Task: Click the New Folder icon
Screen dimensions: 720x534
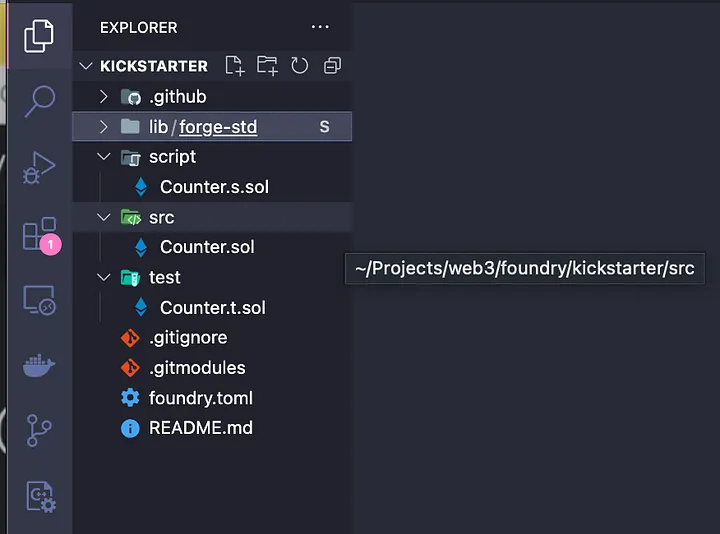Action: 267,66
